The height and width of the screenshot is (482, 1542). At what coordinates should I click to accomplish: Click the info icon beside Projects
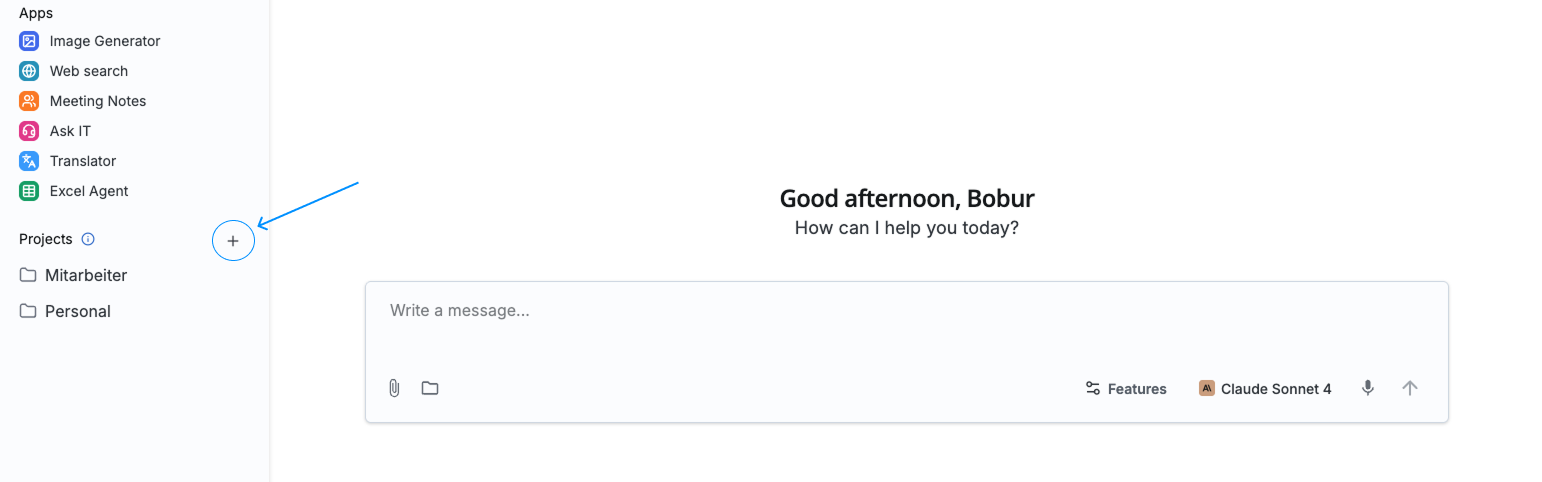click(88, 239)
